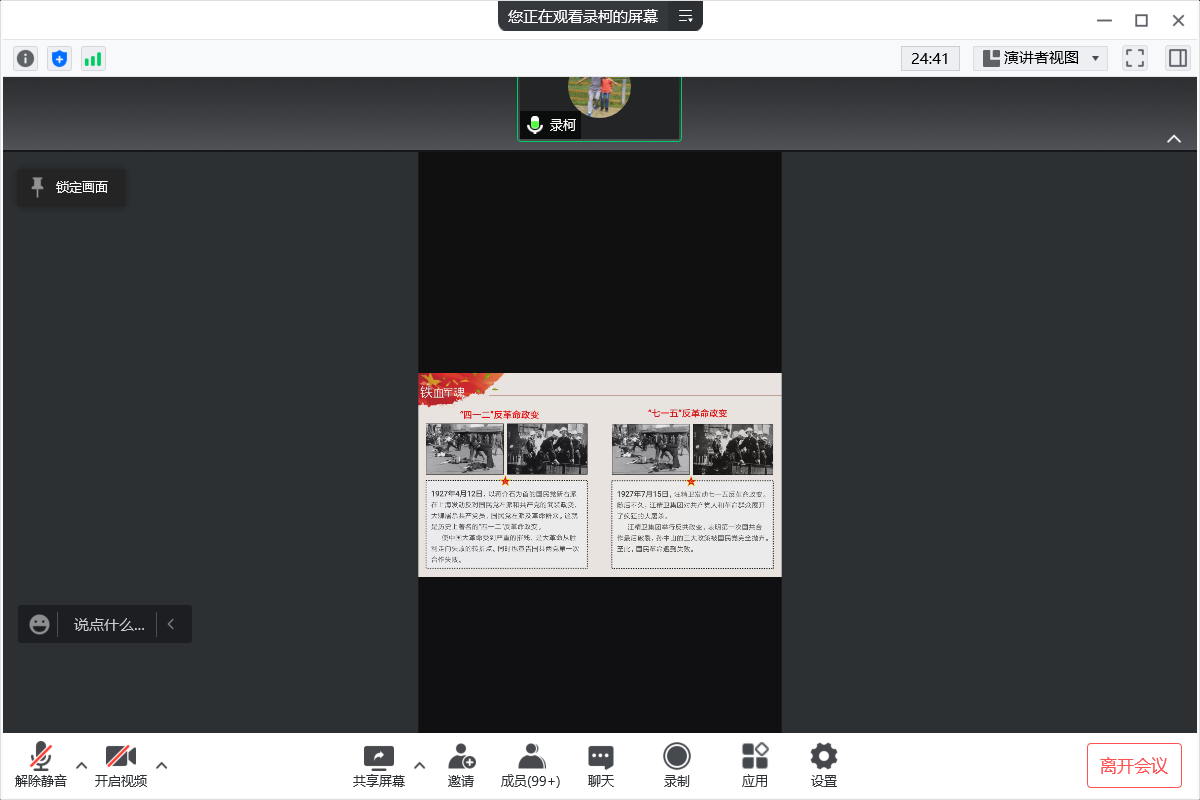
Task: Open the 演讲者视图 layout dropdown
Action: (x=1040, y=58)
